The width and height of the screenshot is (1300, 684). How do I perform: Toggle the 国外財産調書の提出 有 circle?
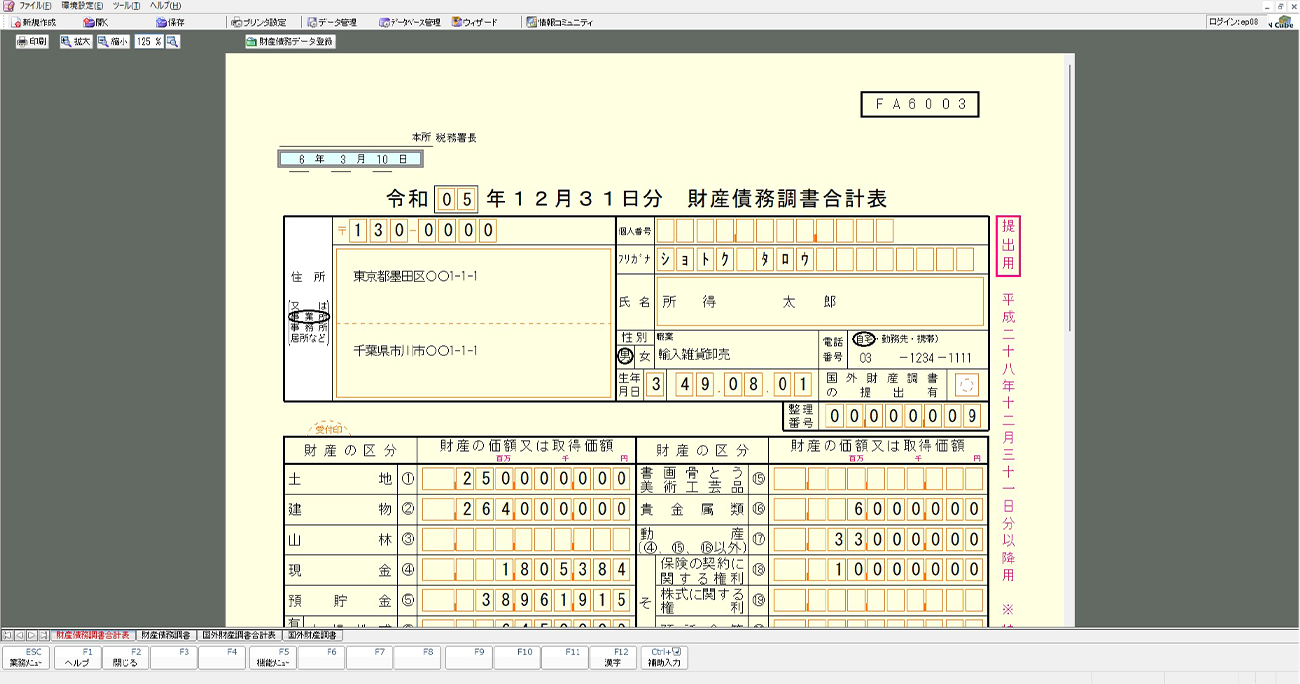966,385
